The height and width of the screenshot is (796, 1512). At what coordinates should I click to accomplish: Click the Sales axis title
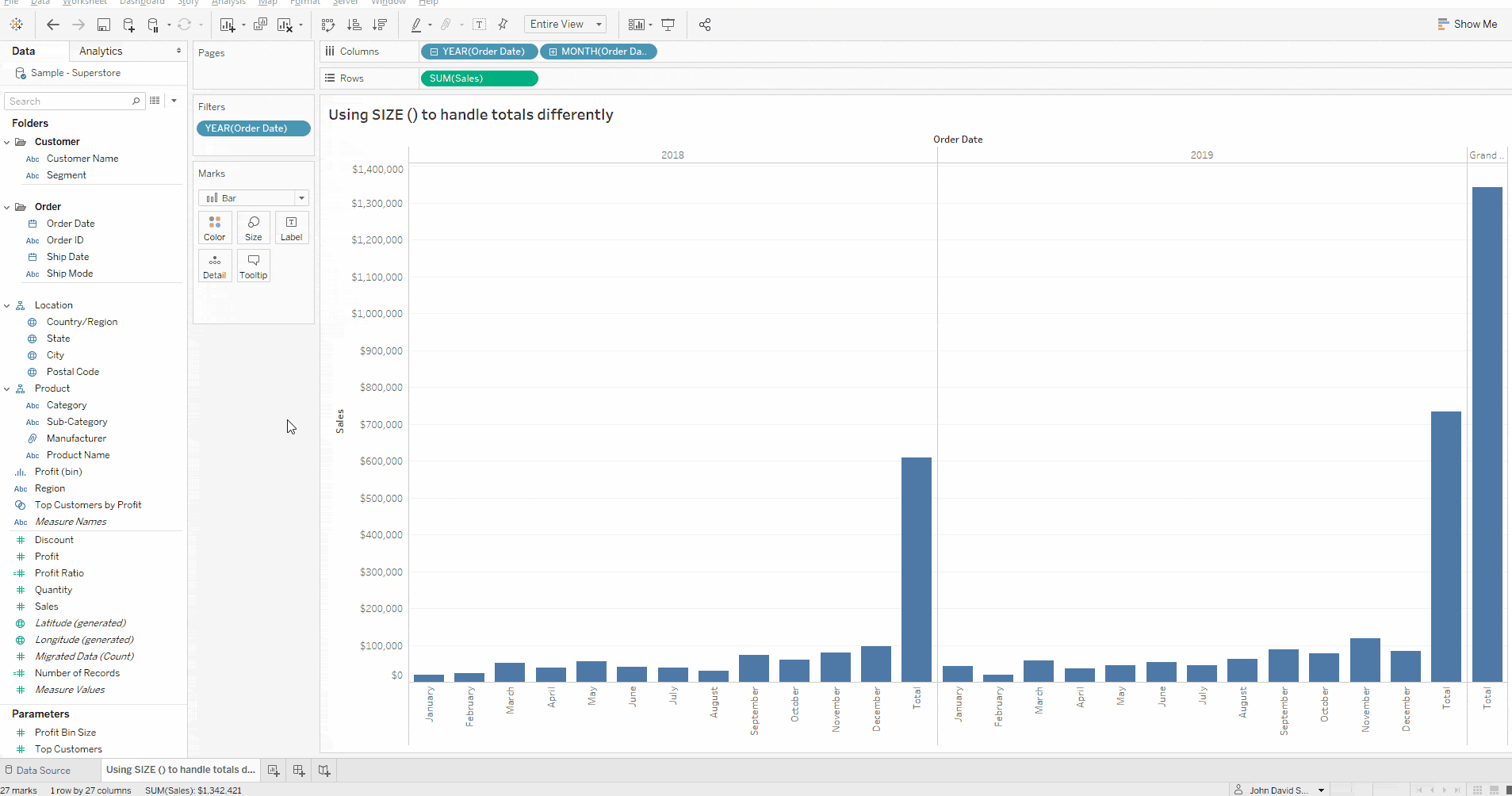click(340, 421)
